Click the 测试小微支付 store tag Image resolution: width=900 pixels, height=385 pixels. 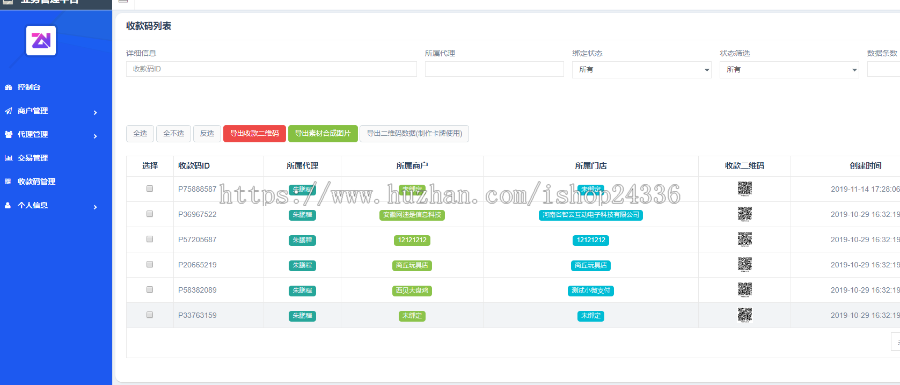(591, 291)
